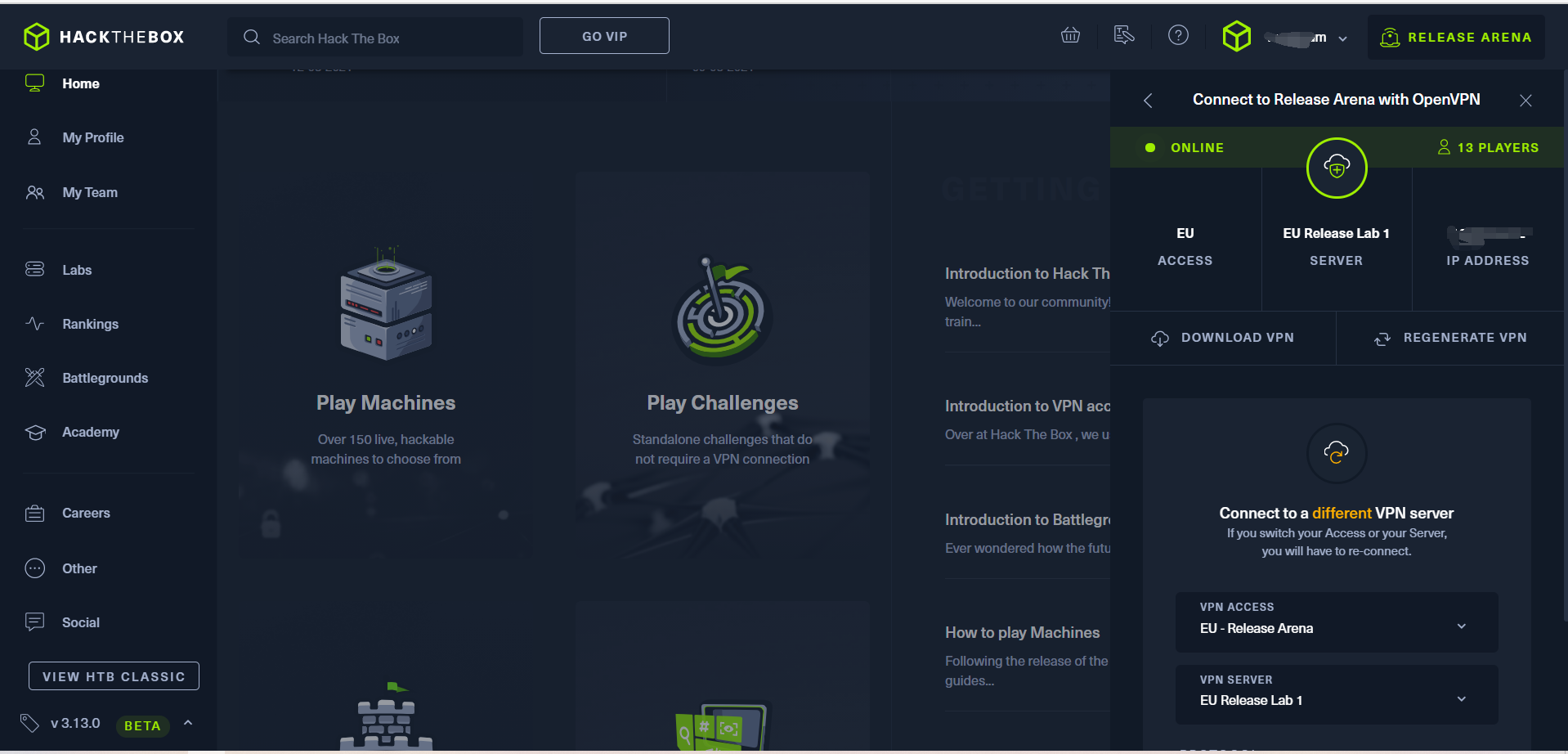Click the Home monitor icon

(35, 83)
